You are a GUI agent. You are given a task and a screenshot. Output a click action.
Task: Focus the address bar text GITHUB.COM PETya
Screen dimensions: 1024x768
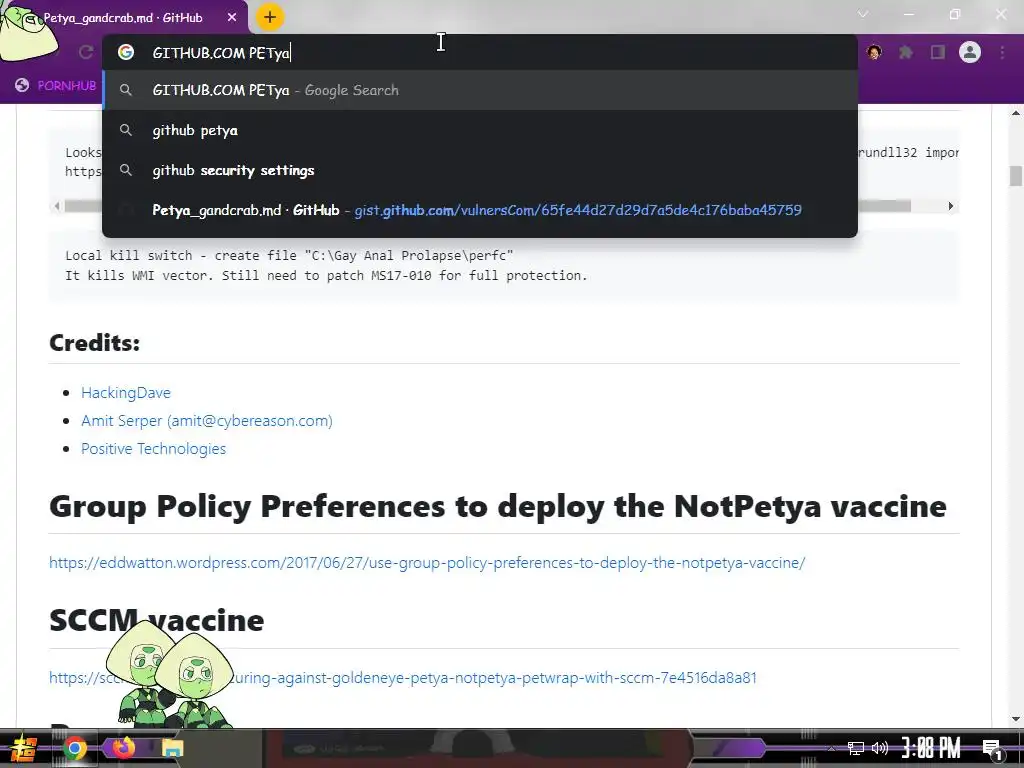[221, 53]
